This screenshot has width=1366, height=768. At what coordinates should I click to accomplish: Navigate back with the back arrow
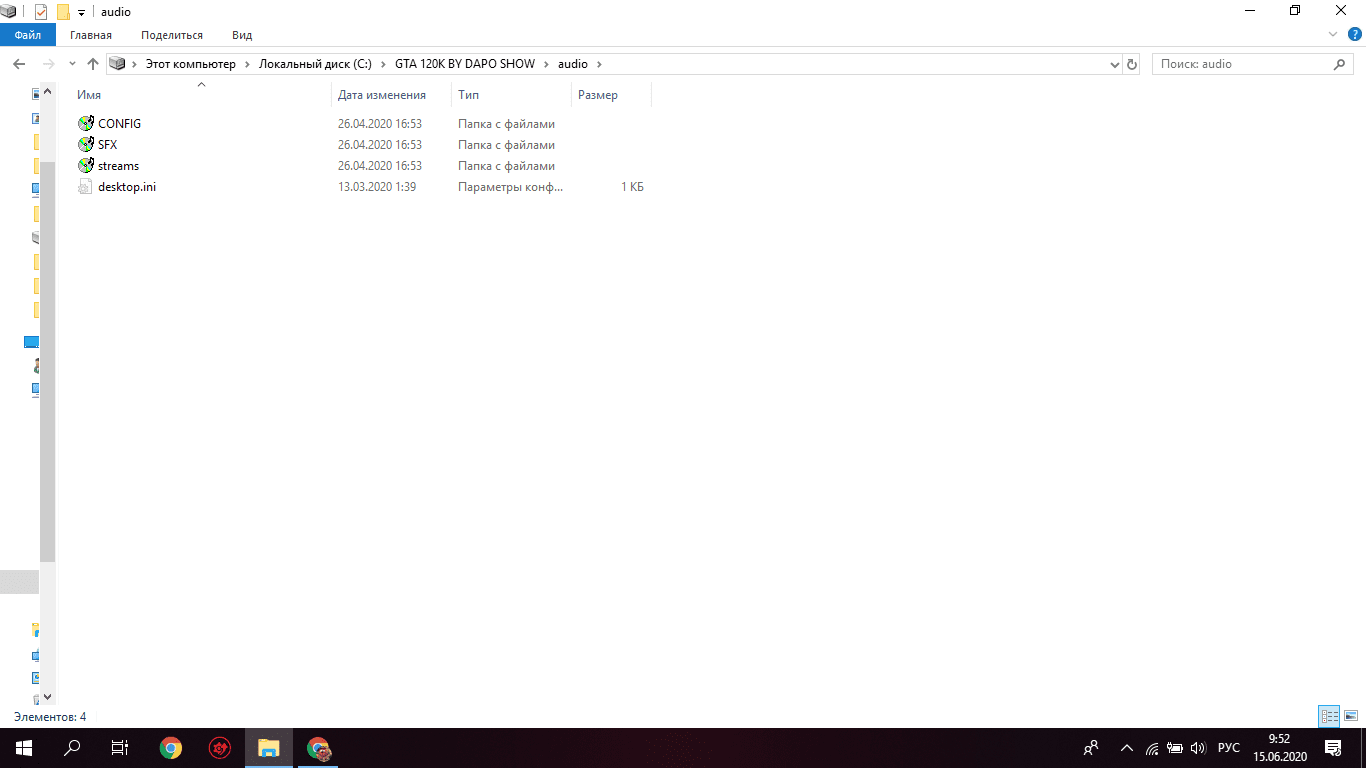pos(19,64)
